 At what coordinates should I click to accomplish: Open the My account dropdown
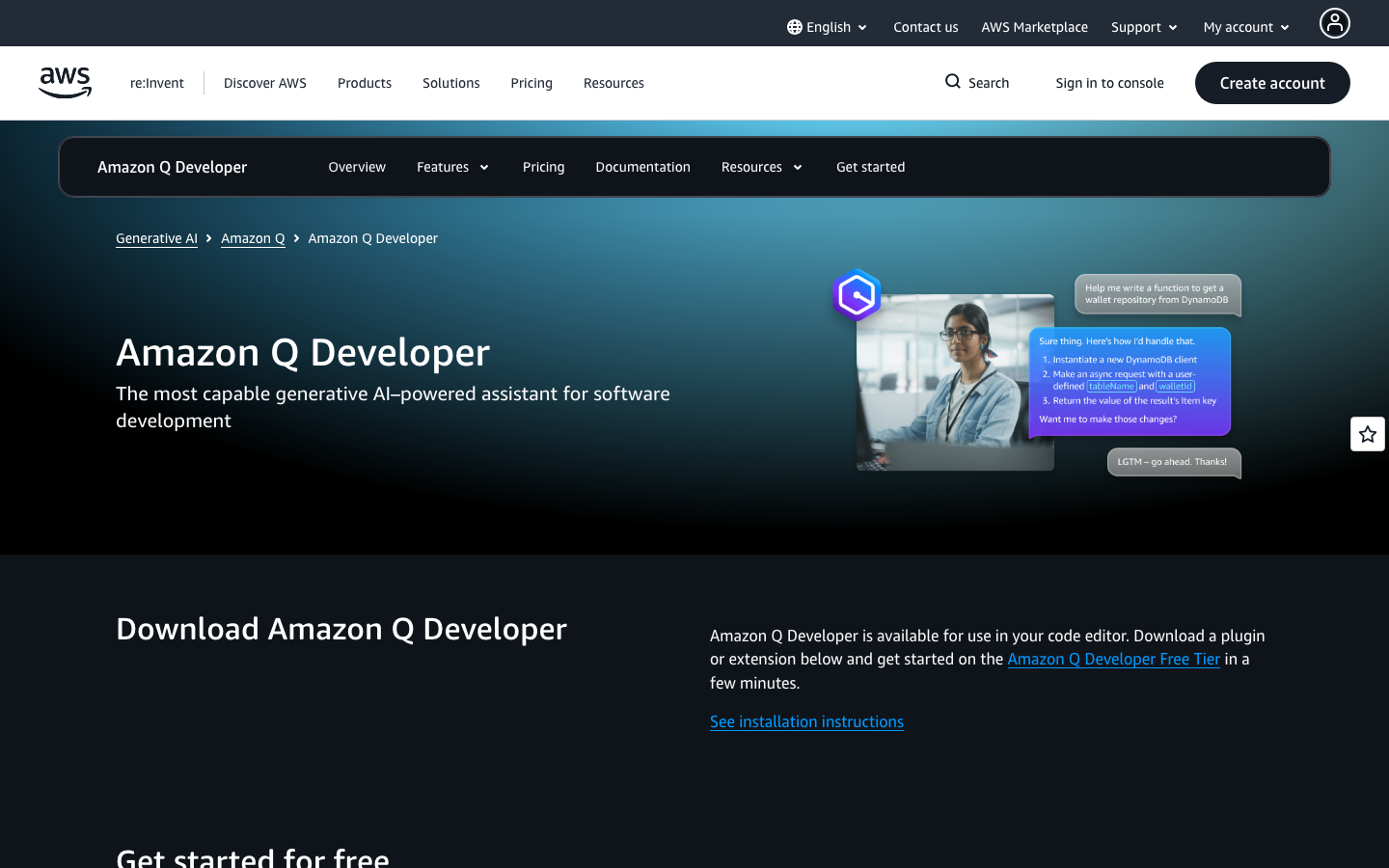[1246, 27]
